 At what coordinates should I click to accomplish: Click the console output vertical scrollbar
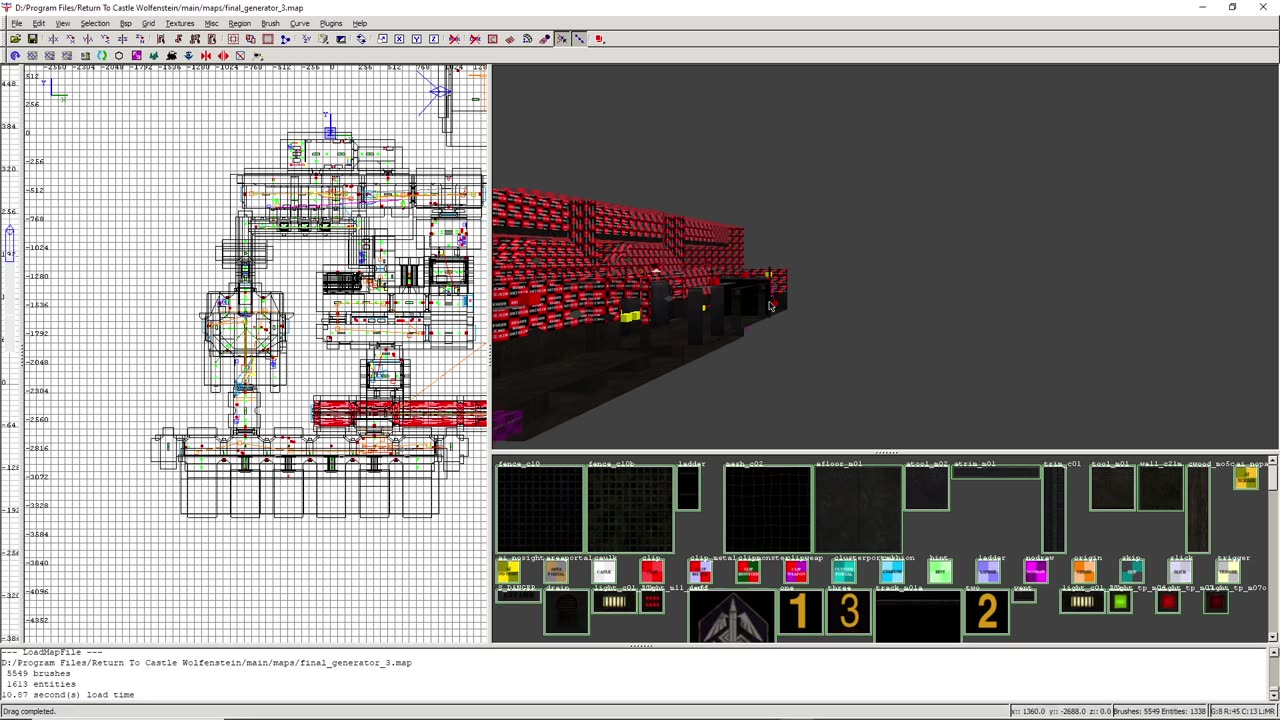point(1273,674)
